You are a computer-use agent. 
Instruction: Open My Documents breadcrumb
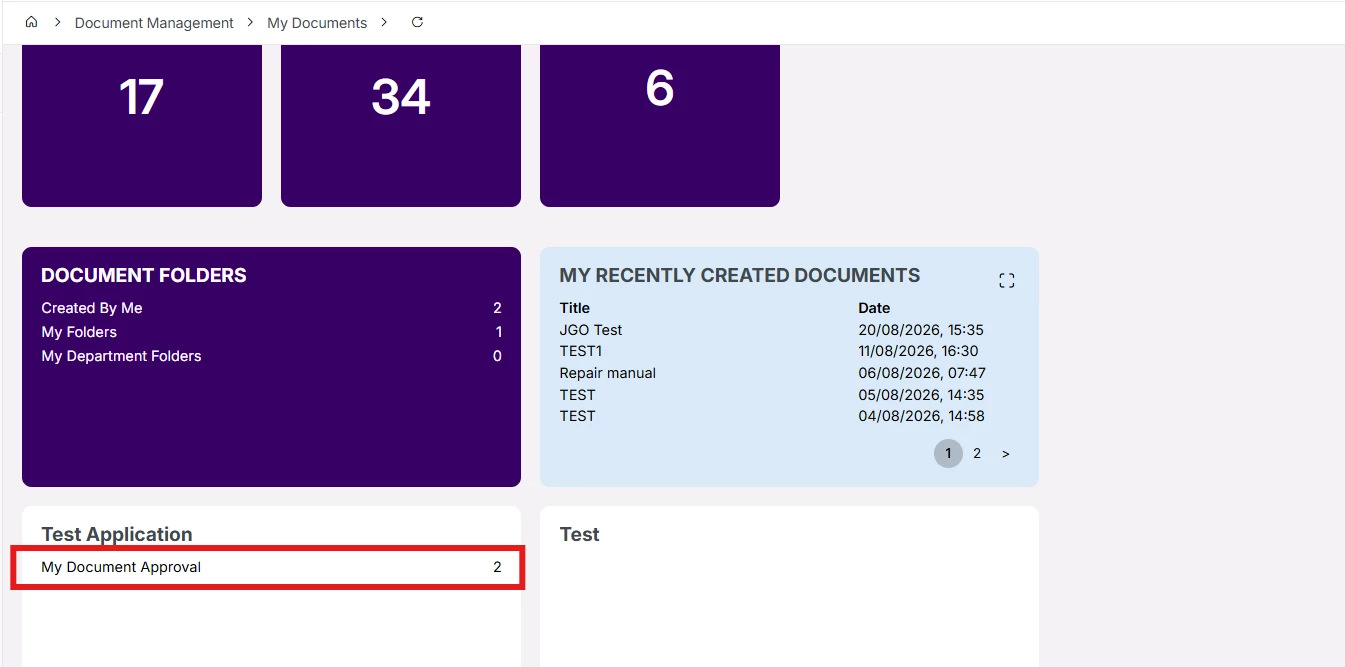317,23
